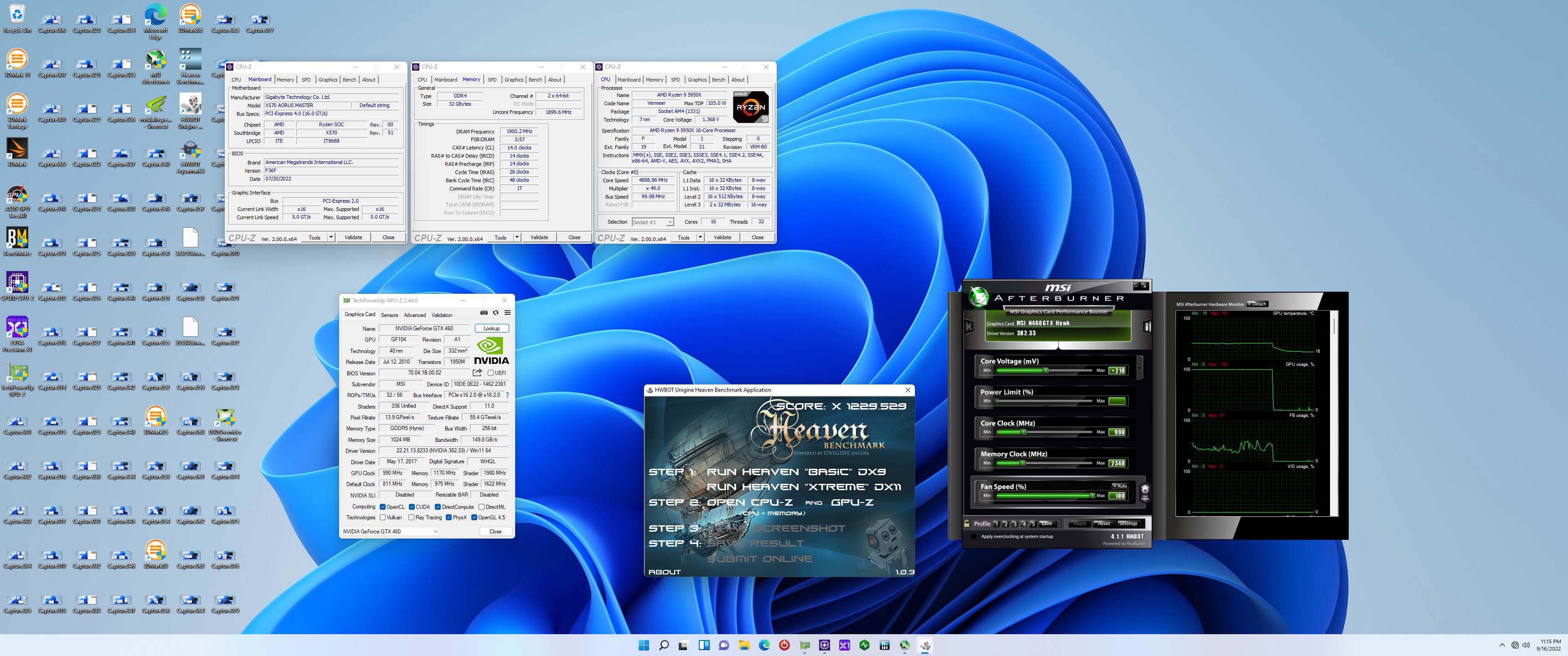Viewport: 1568px width, 656px height.
Task: Expand the Core Voltage side arrow in Afterburner
Action: pyautogui.click(x=1139, y=368)
